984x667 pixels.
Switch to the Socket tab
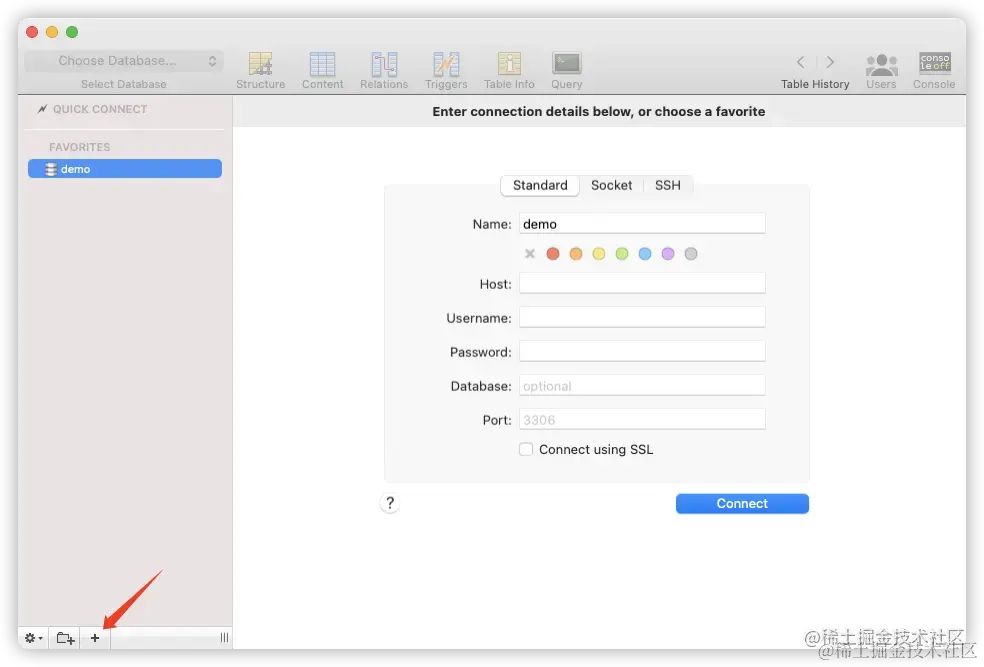coord(611,185)
